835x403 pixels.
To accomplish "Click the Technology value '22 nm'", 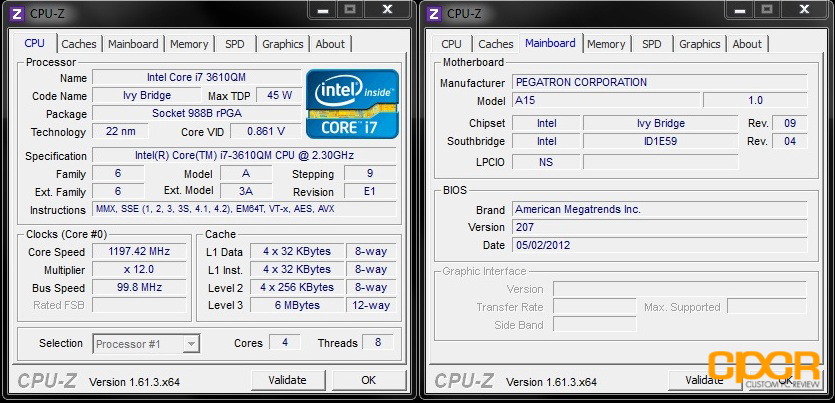I will pos(120,131).
